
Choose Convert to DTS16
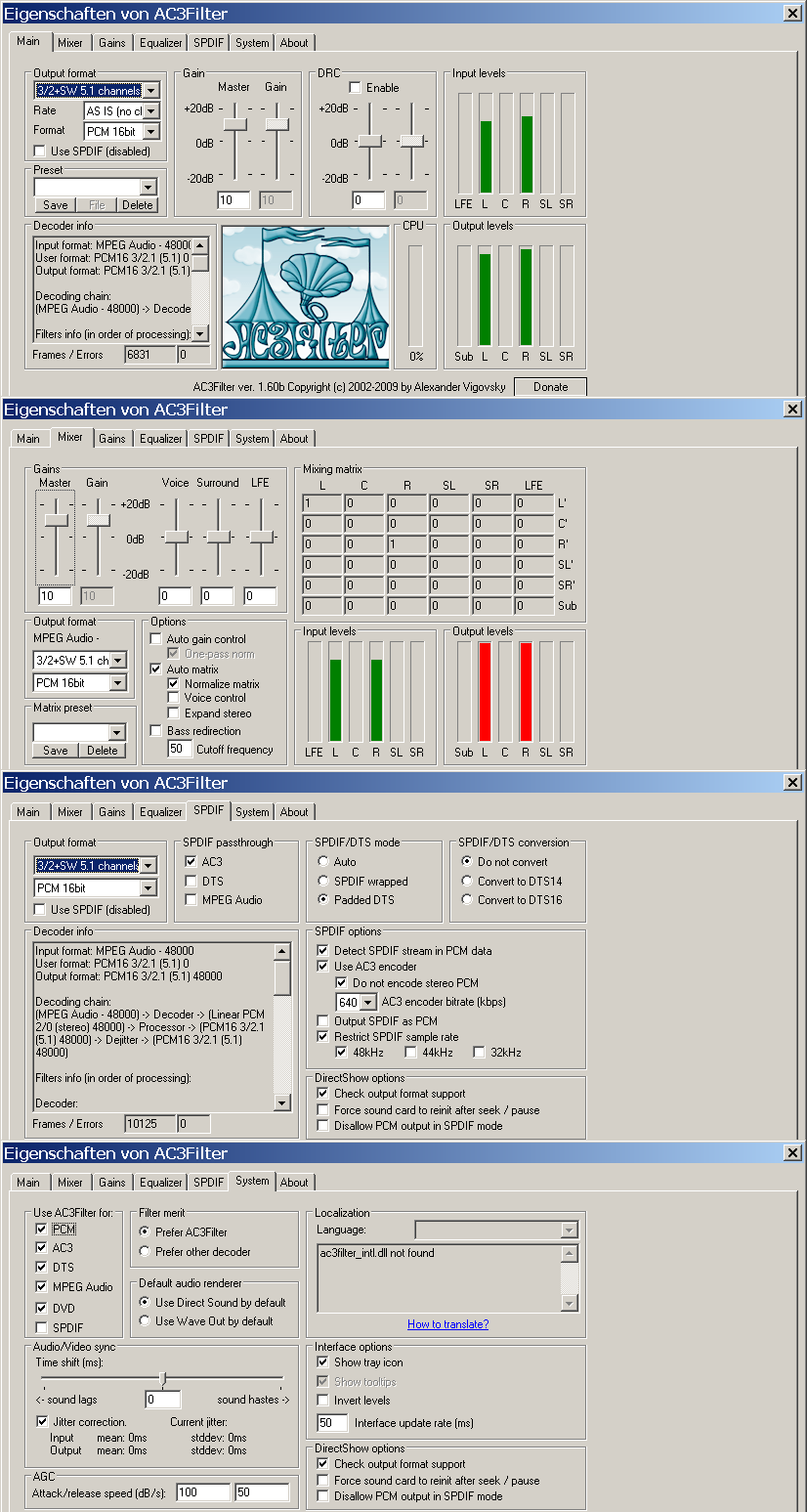[467, 900]
